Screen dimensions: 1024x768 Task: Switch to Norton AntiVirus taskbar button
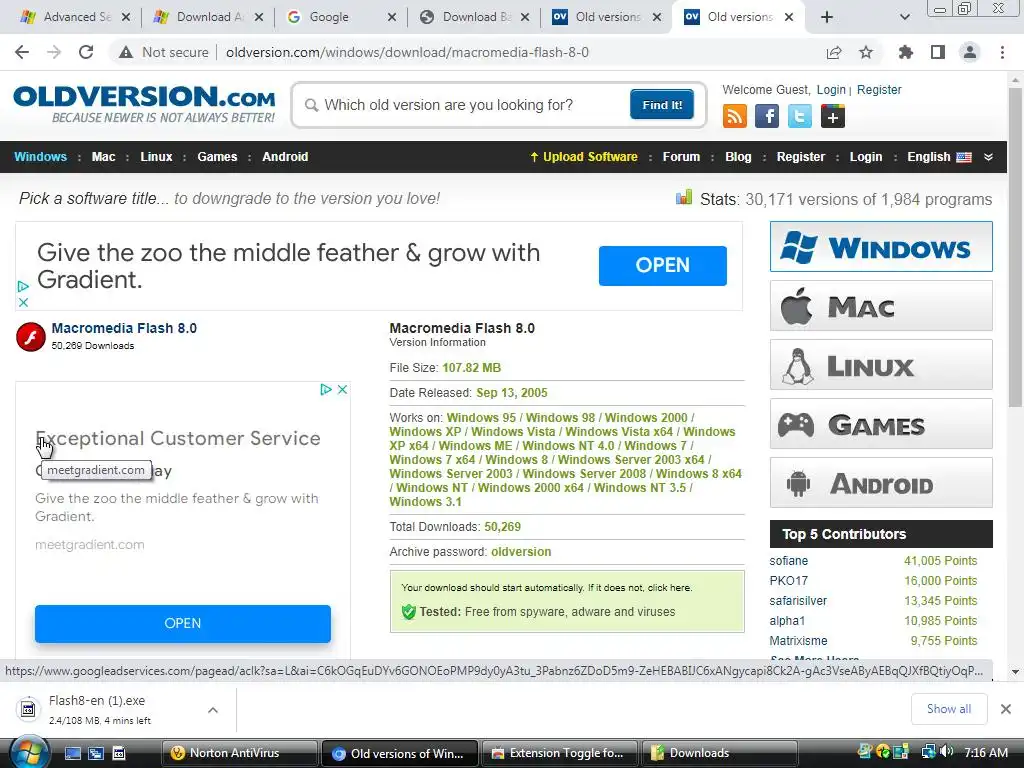click(x=239, y=753)
